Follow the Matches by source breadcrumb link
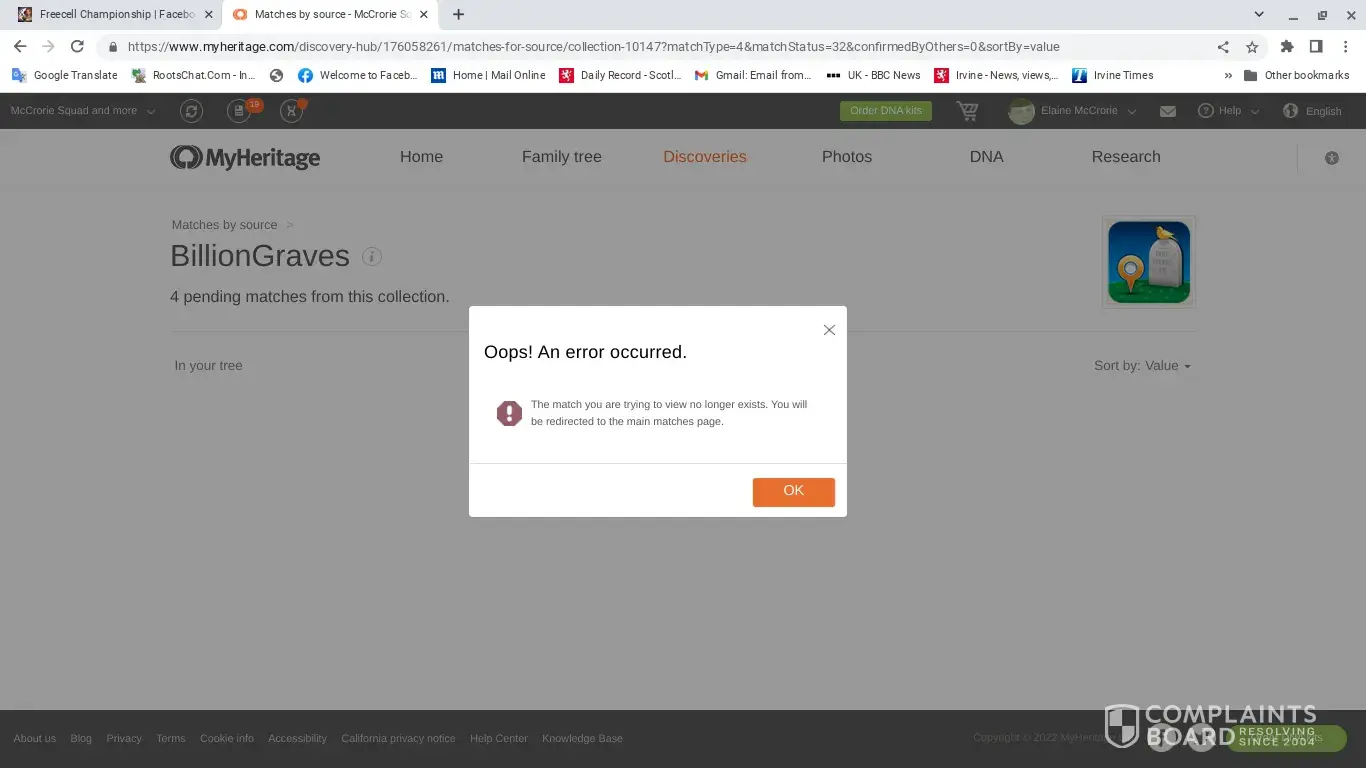This screenshot has width=1366, height=768. click(224, 225)
